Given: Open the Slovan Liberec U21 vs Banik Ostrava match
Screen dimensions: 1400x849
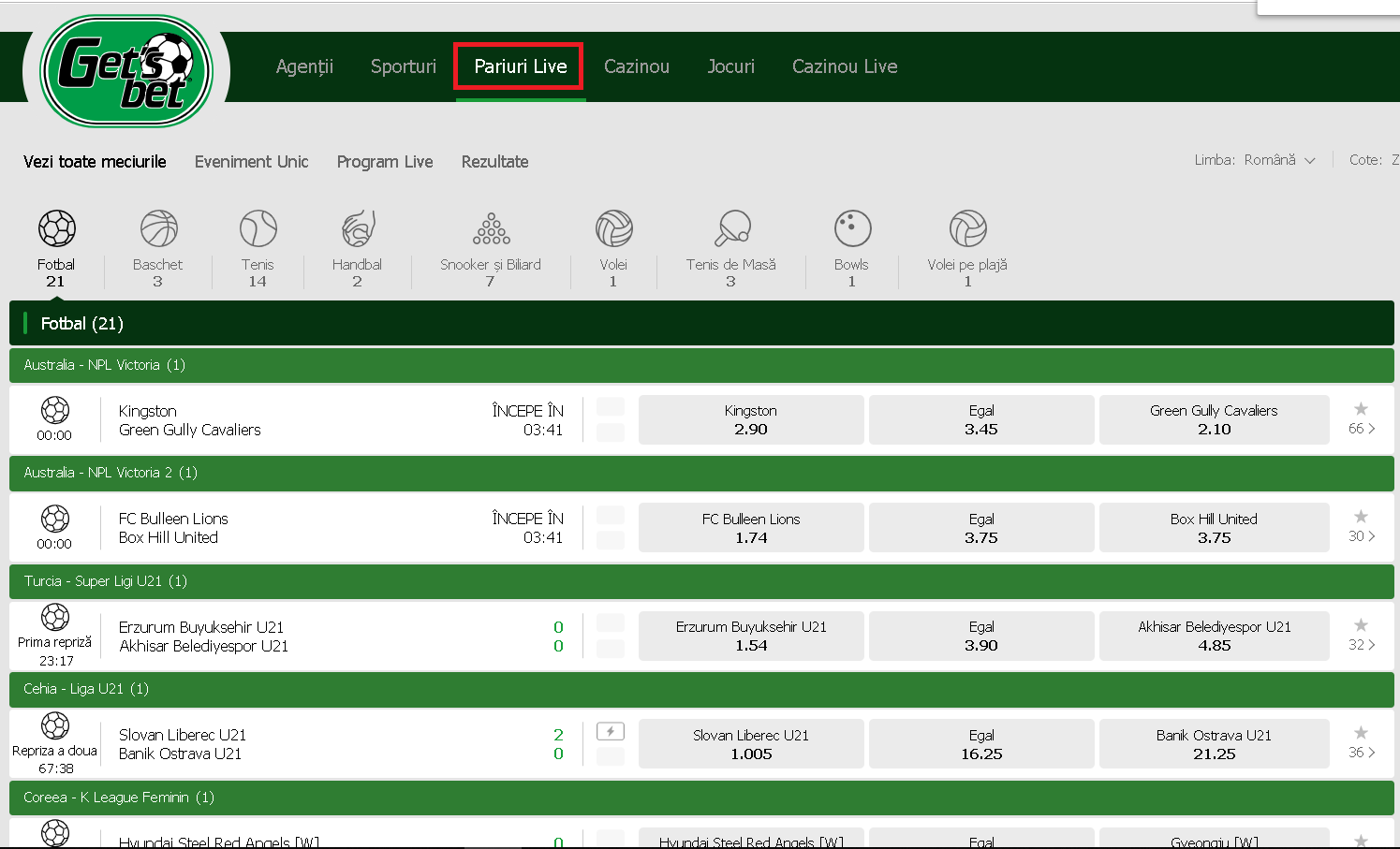Looking at the screenshot, I should click(183, 744).
